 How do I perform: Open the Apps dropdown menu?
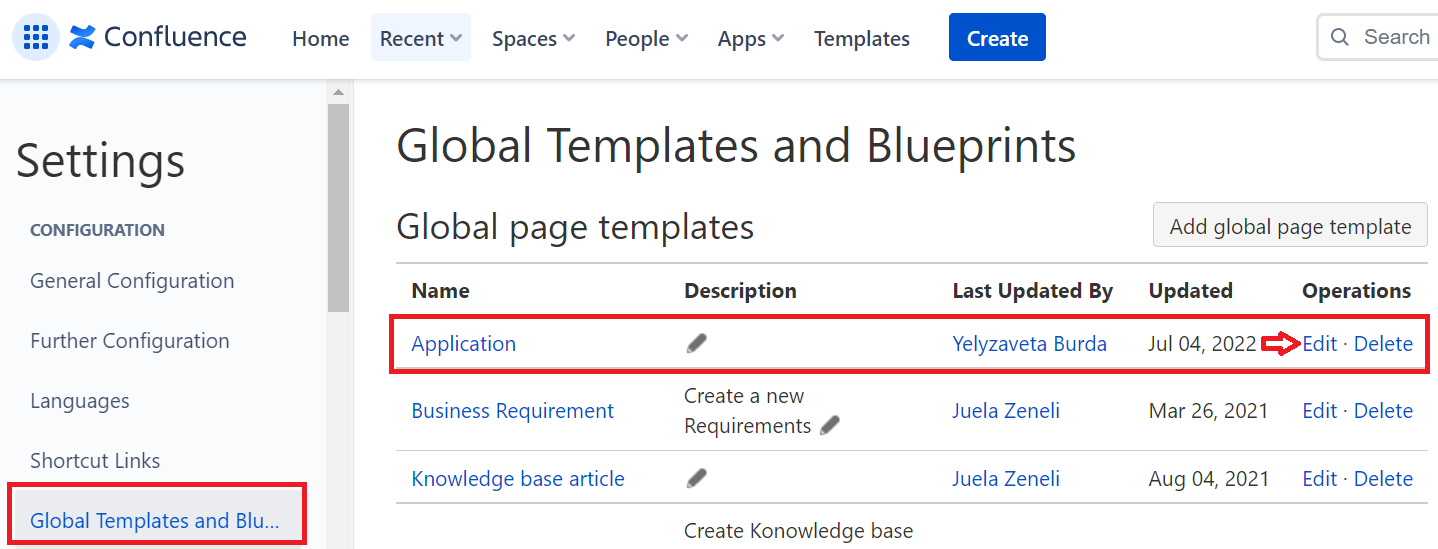[750, 38]
